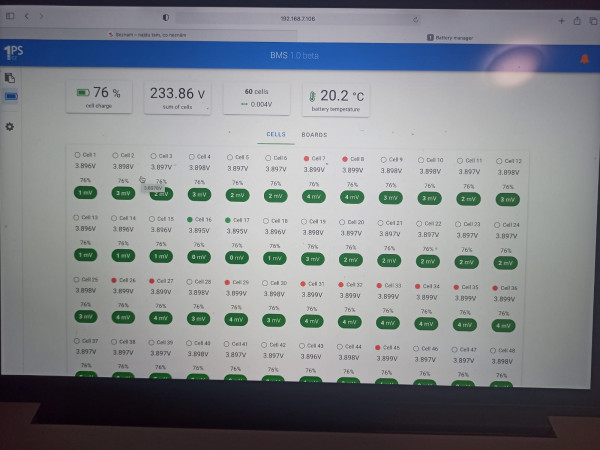Open the settings gear in sidebar
Image resolution: width=600 pixels, height=450 pixels.
pyautogui.click(x=10, y=127)
